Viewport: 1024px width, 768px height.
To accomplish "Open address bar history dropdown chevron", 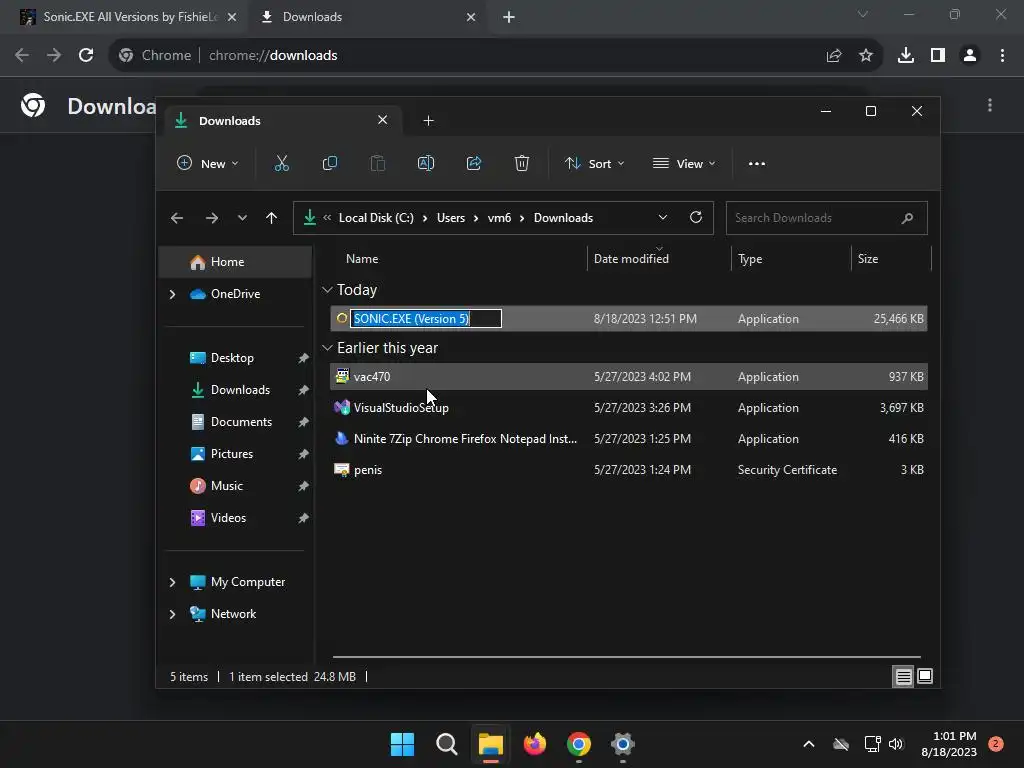I will click(x=663, y=217).
